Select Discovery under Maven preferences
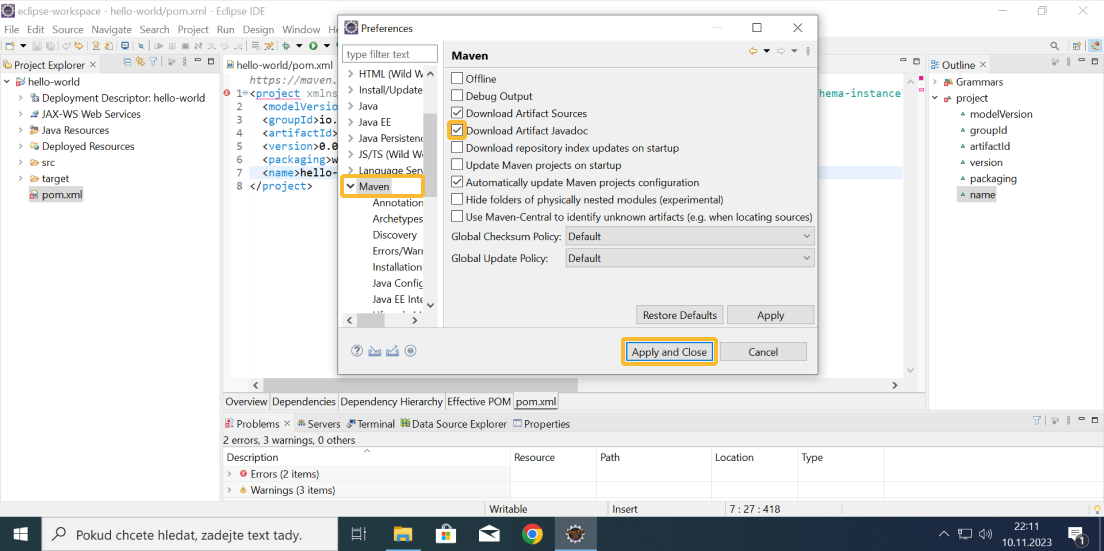The height and width of the screenshot is (551, 1104). 394,235
